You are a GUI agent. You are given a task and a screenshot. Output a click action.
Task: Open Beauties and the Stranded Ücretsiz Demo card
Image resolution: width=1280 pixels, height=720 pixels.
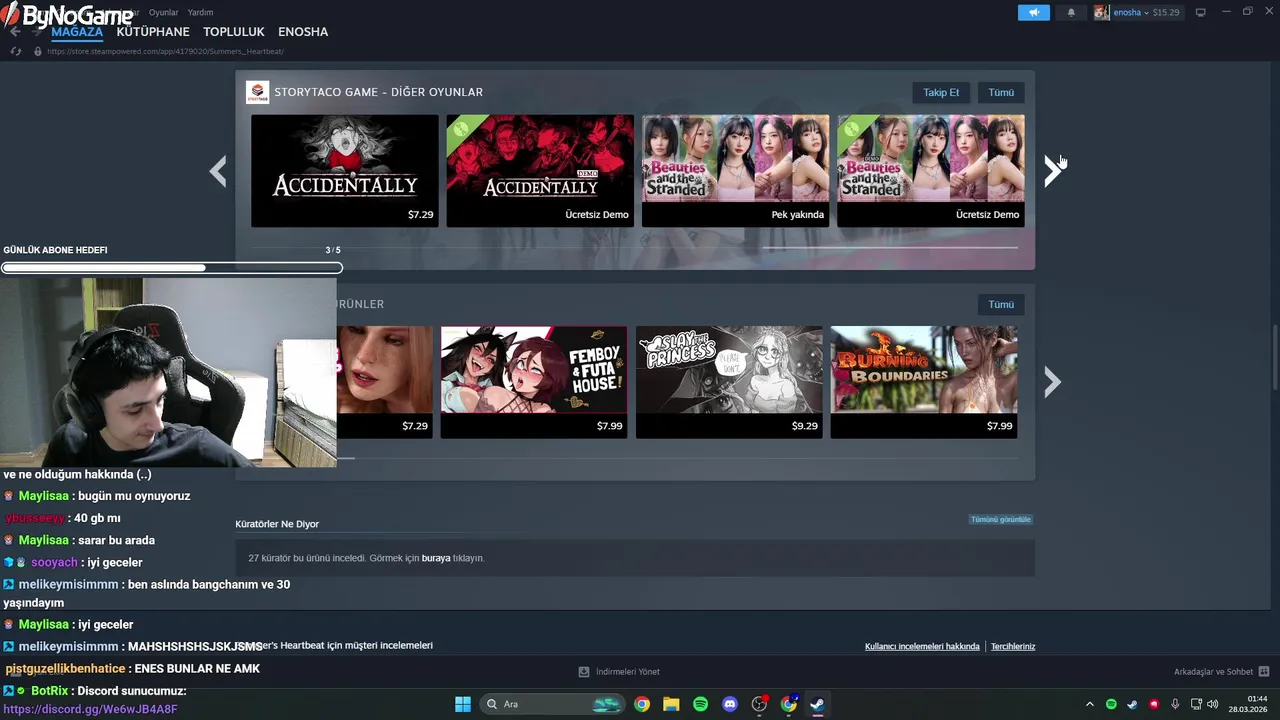click(930, 170)
